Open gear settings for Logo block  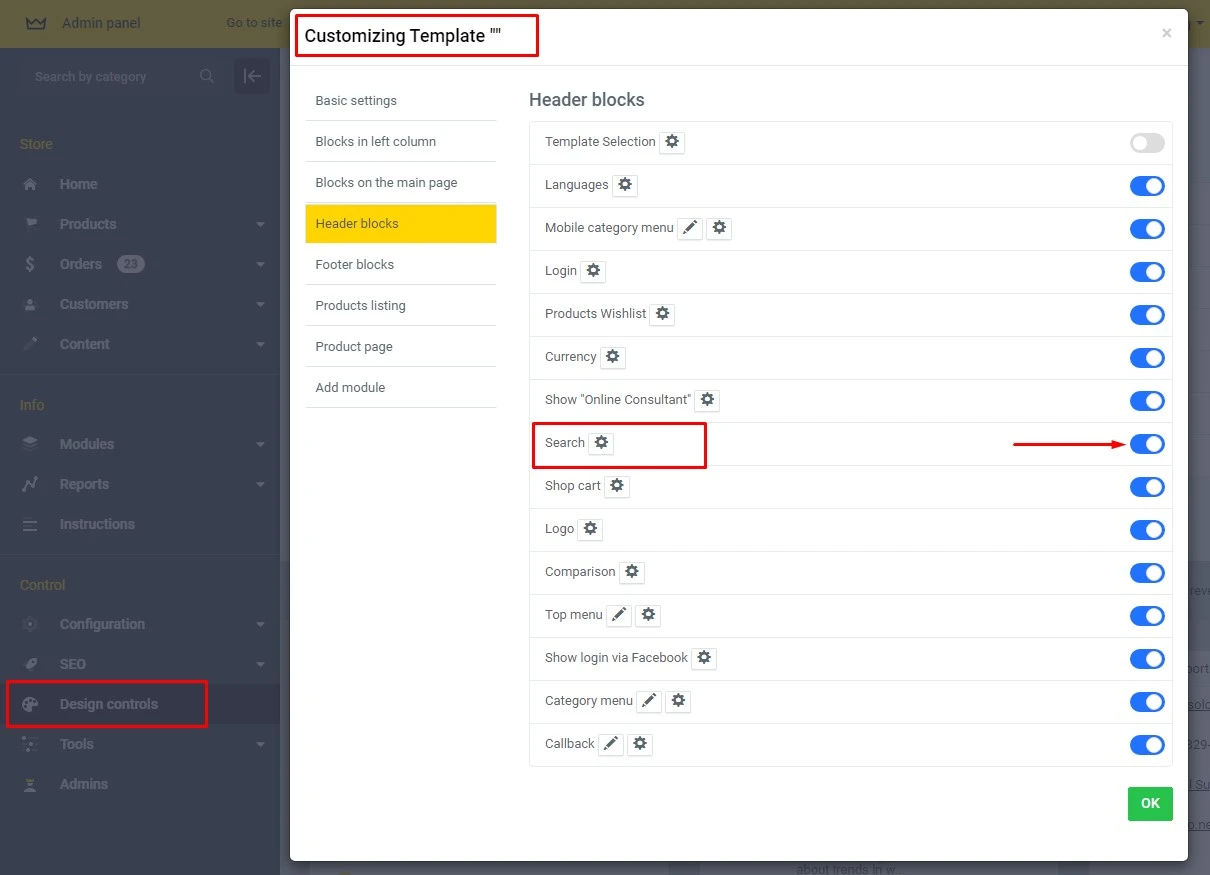[x=590, y=529]
